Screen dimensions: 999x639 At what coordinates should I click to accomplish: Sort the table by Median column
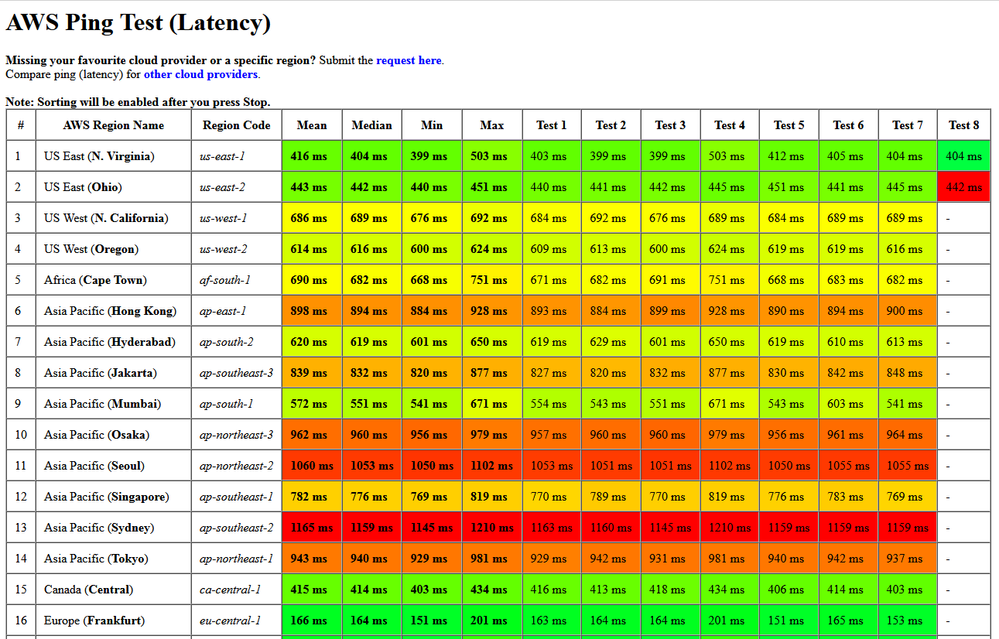coord(371,124)
